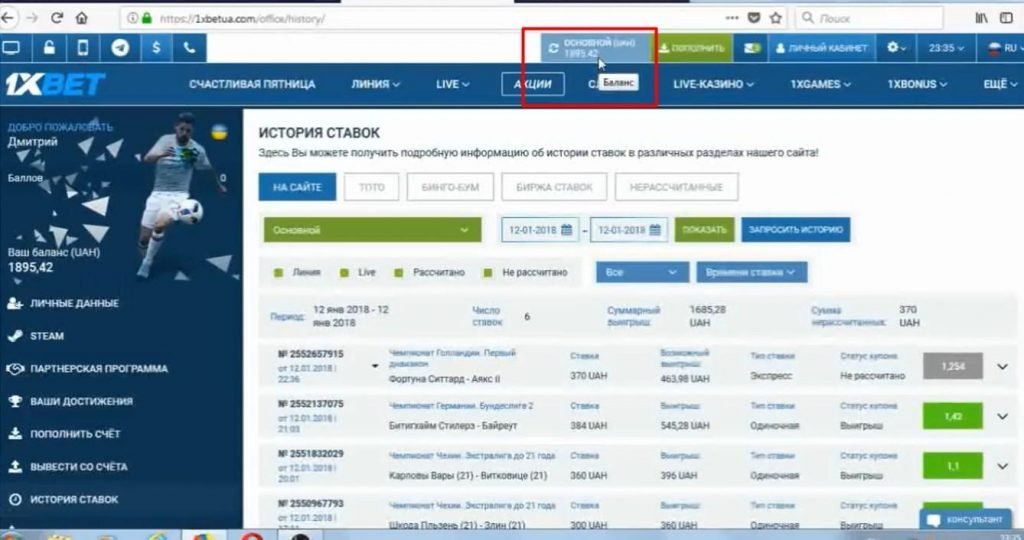This screenshot has height=540, width=1024.
Task: Click the telephone callback icon
Action: point(189,48)
